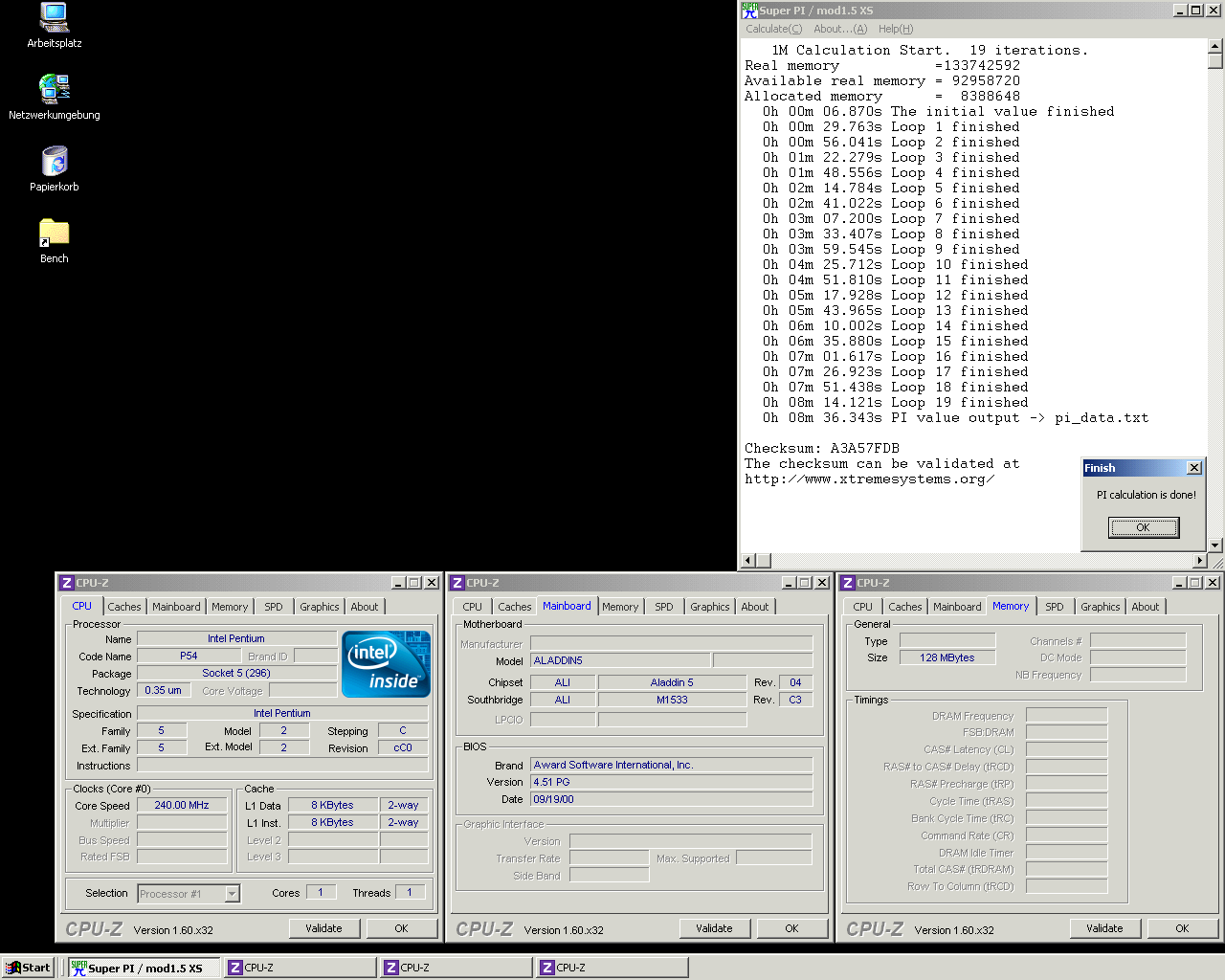Select the Caches tab in left CPU-Z window
The width and height of the screenshot is (1225, 980).
tap(124, 607)
